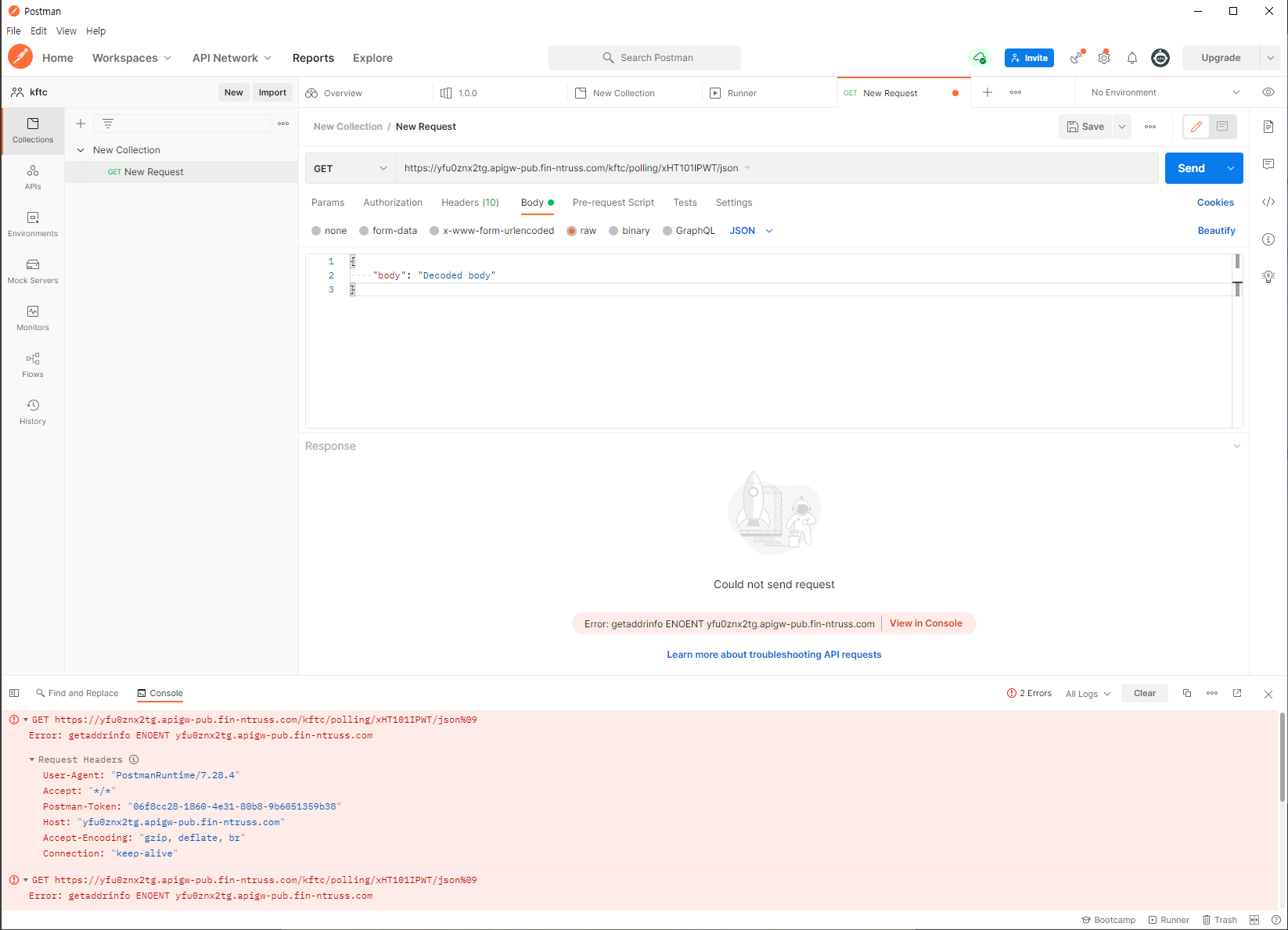The width and height of the screenshot is (1288, 930).
Task: Switch to comment mode icon
Action: (1222, 127)
